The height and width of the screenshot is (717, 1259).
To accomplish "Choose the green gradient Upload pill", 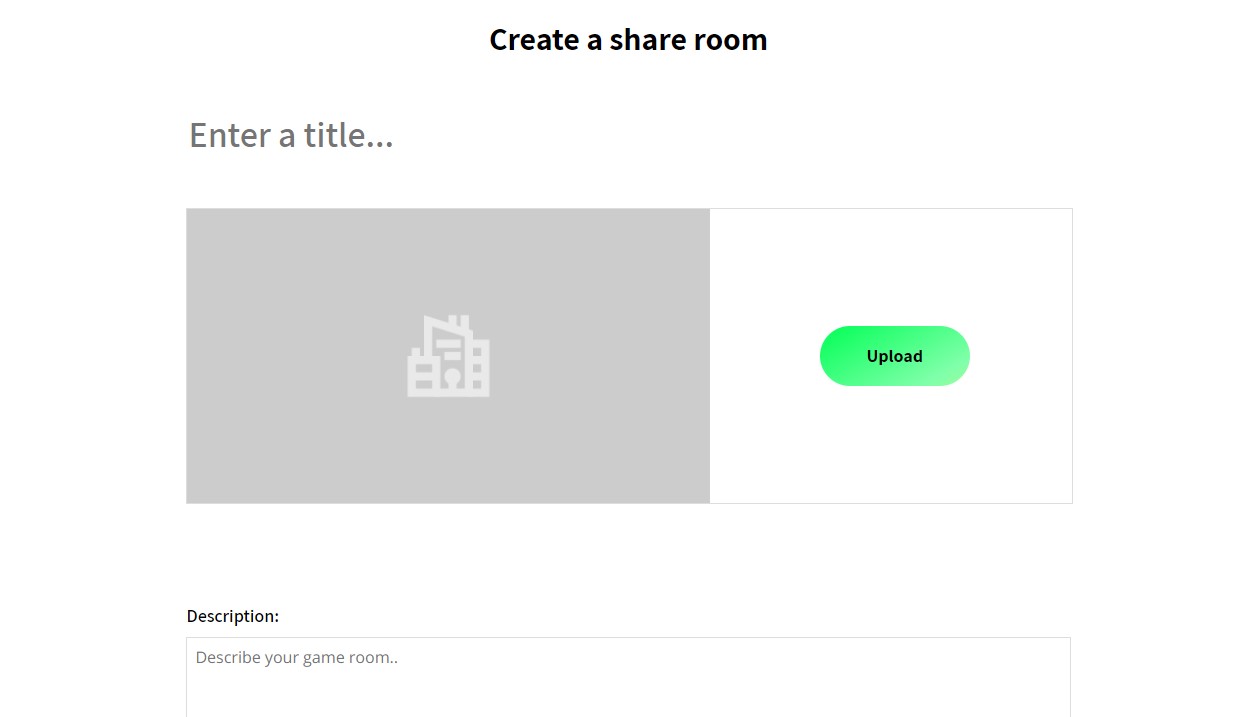I will click(x=894, y=356).
